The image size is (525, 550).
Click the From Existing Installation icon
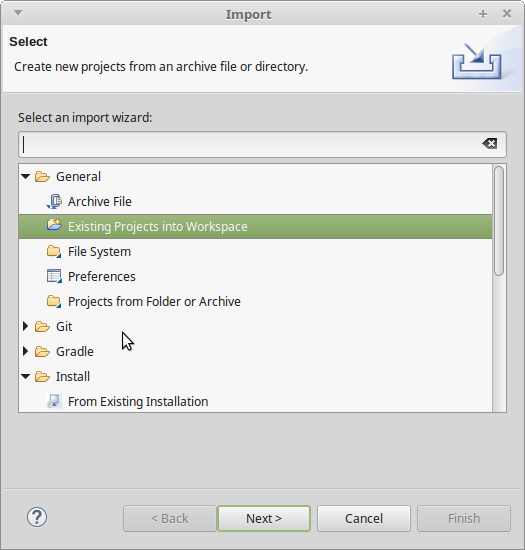point(54,401)
